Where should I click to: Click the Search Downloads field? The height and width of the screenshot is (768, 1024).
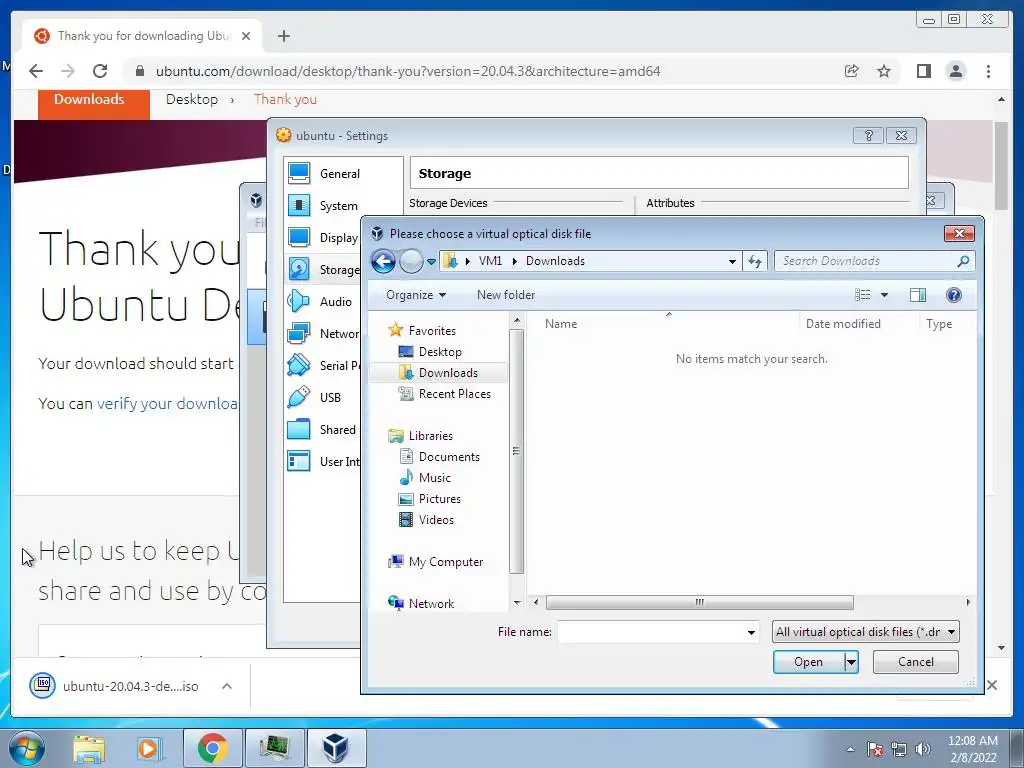pyautogui.click(x=874, y=261)
